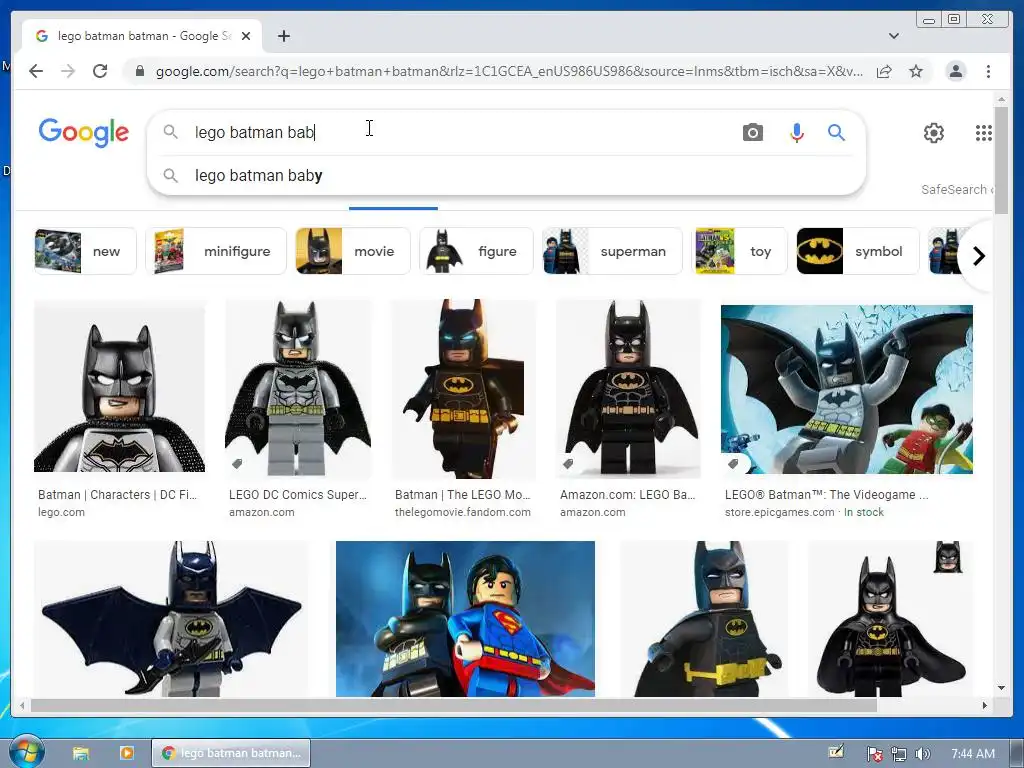Filter results by 'toy' chip
This screenshot has height=768, width=1024.
(739, 251)
